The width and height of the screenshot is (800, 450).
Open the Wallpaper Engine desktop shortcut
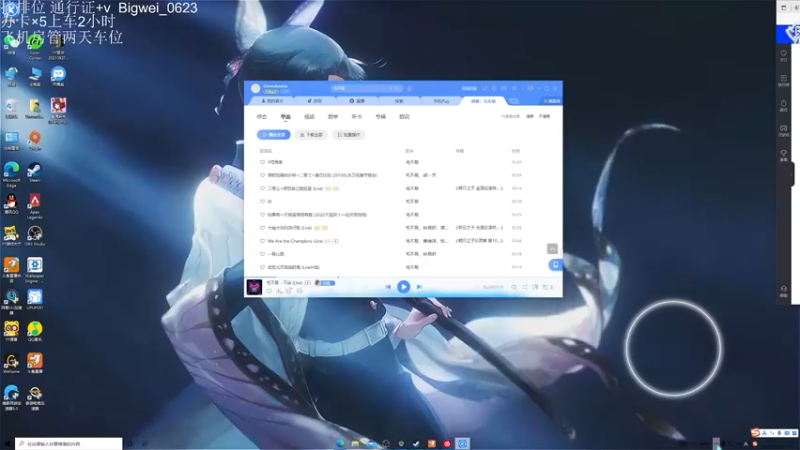35,270
